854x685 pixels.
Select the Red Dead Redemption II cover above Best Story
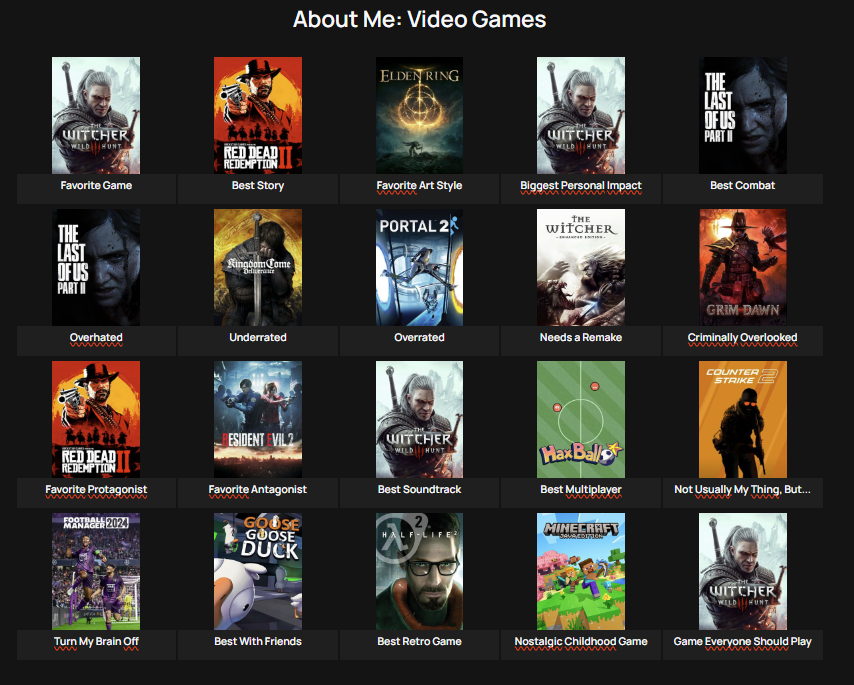pyautogui.click(x=258, y=115)
